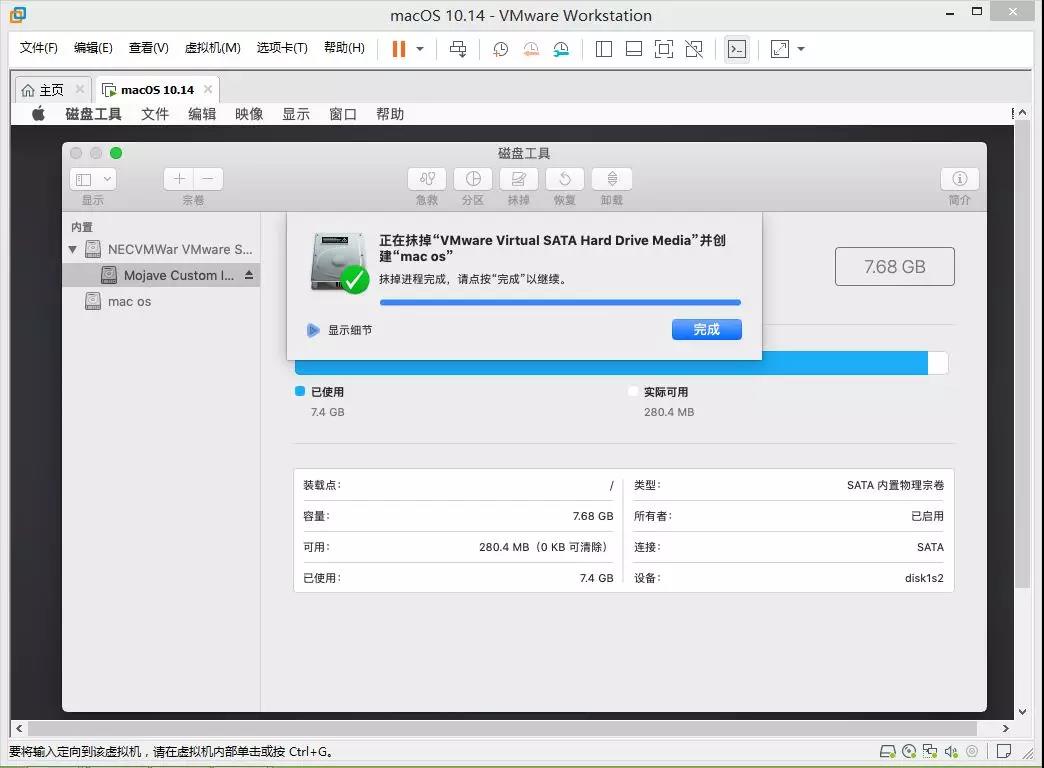
Task: Collapse the NECVMWar VMware disk tree
Action: click(73, 249)
